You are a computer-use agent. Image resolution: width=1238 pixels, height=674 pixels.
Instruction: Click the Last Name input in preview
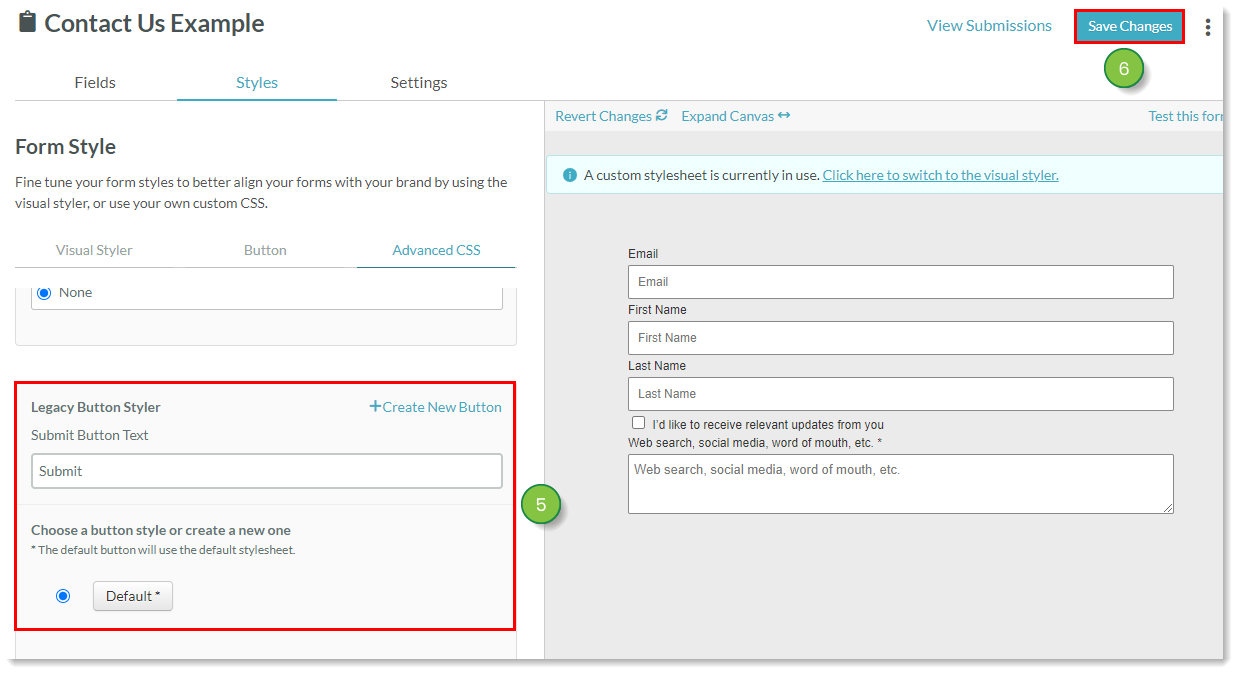click(901, 394)
